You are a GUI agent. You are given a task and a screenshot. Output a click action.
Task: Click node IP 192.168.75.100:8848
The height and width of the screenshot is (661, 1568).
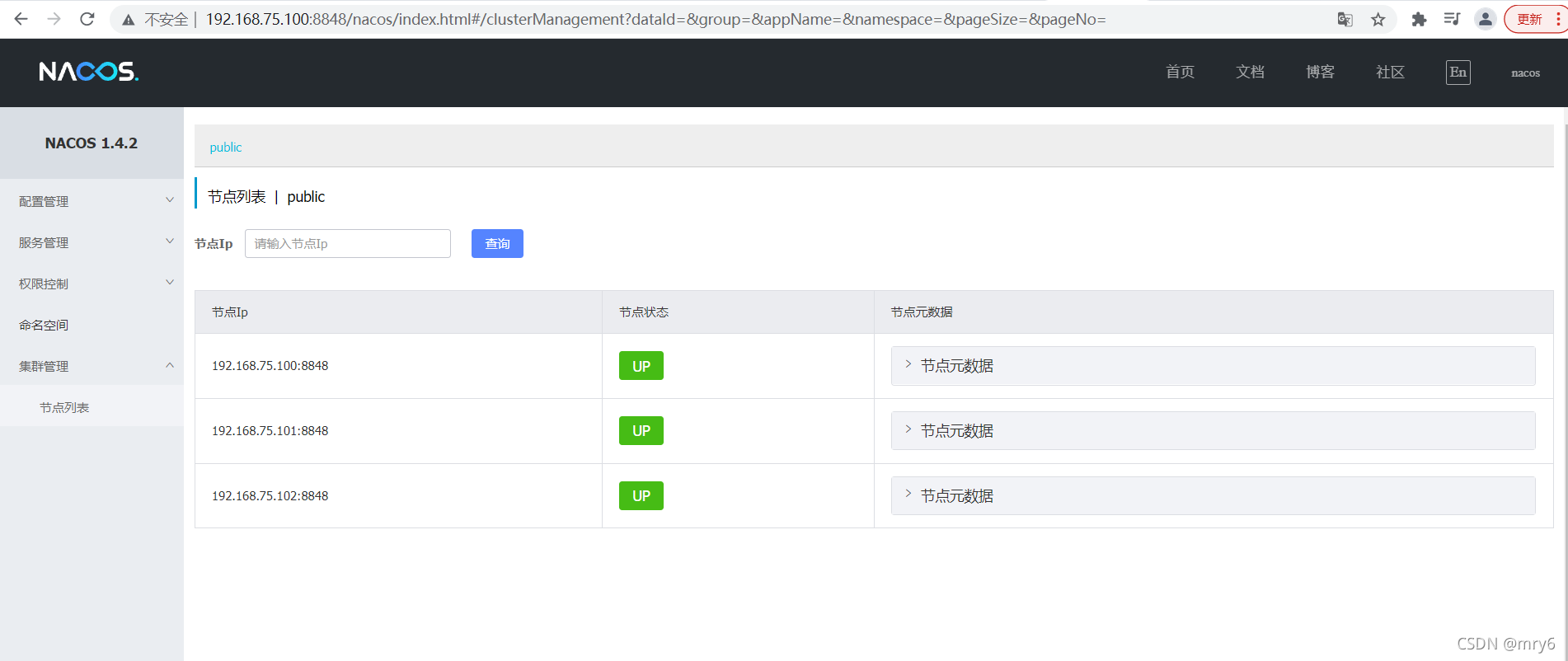[x=270, y=366]
